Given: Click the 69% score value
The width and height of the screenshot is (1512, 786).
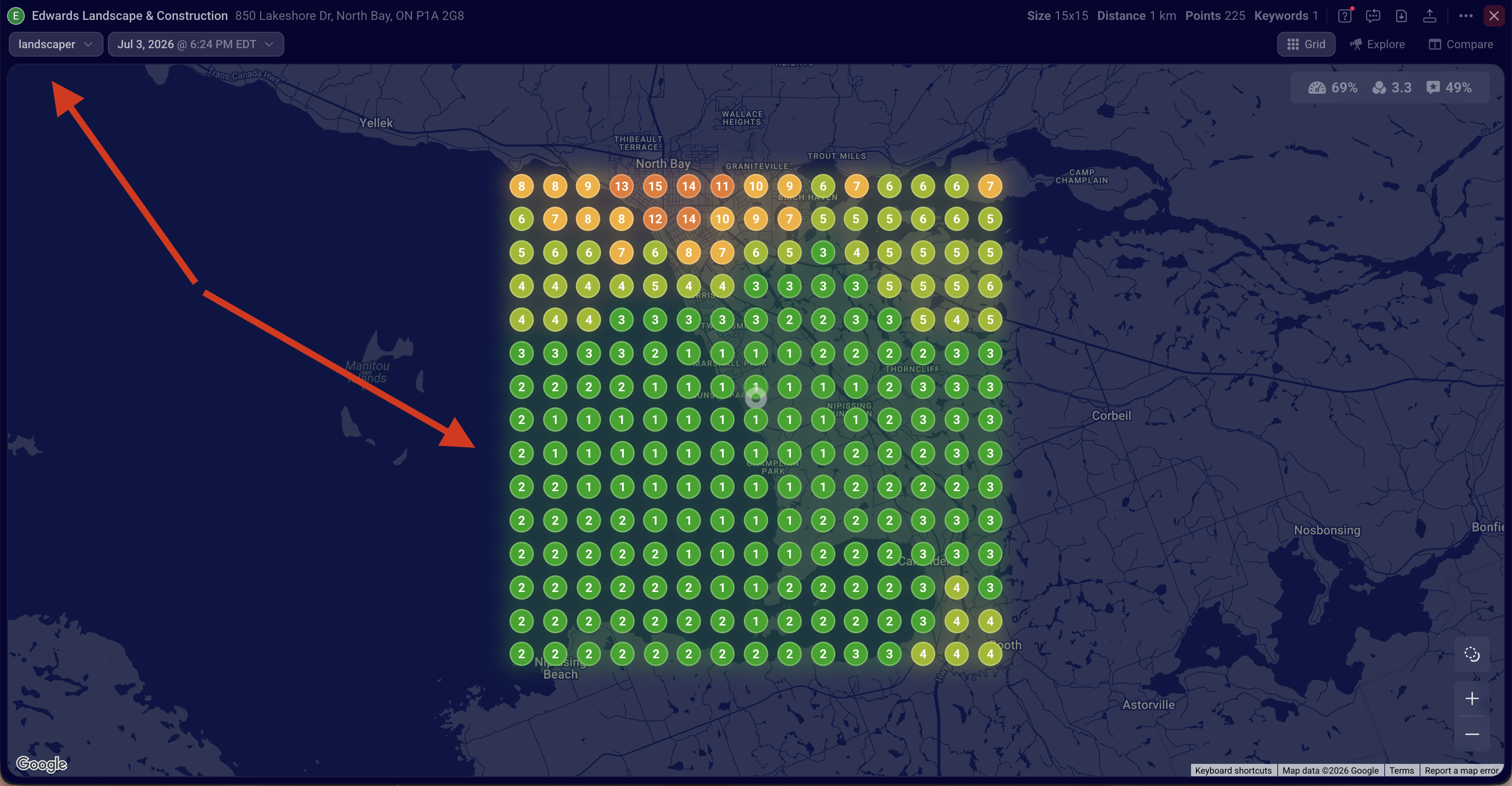Looking at the screenshot, I should point(1344,88).
